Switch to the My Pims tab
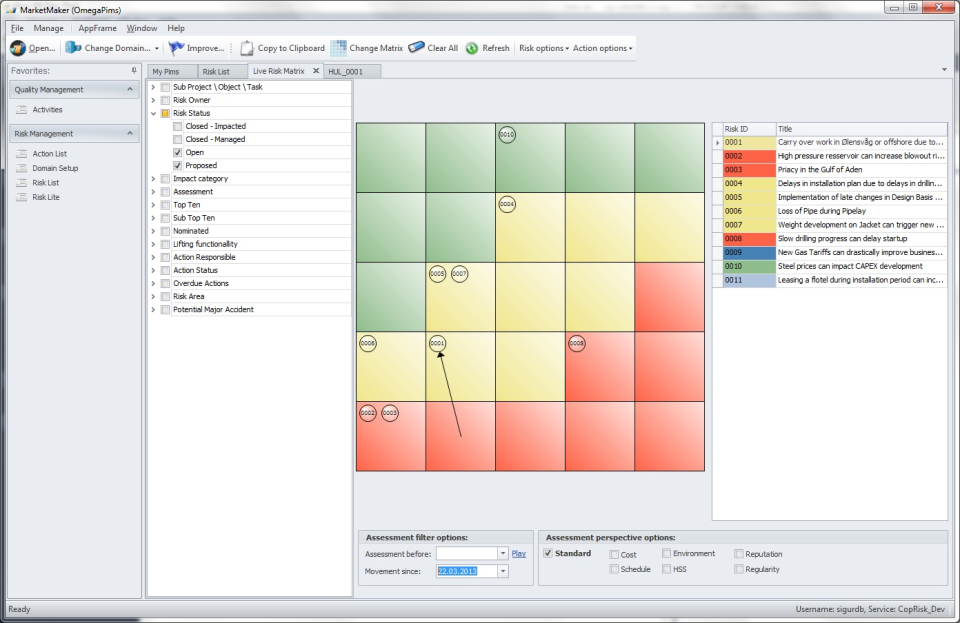The height and width of the screenshot is (623, 960). (x=165, y=72)
